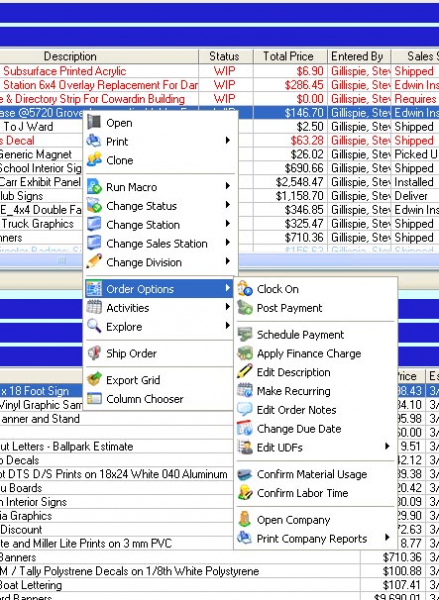Expand the Edit UDFs submenu arrow
This screenshot has height=600, width=439.
387,447
